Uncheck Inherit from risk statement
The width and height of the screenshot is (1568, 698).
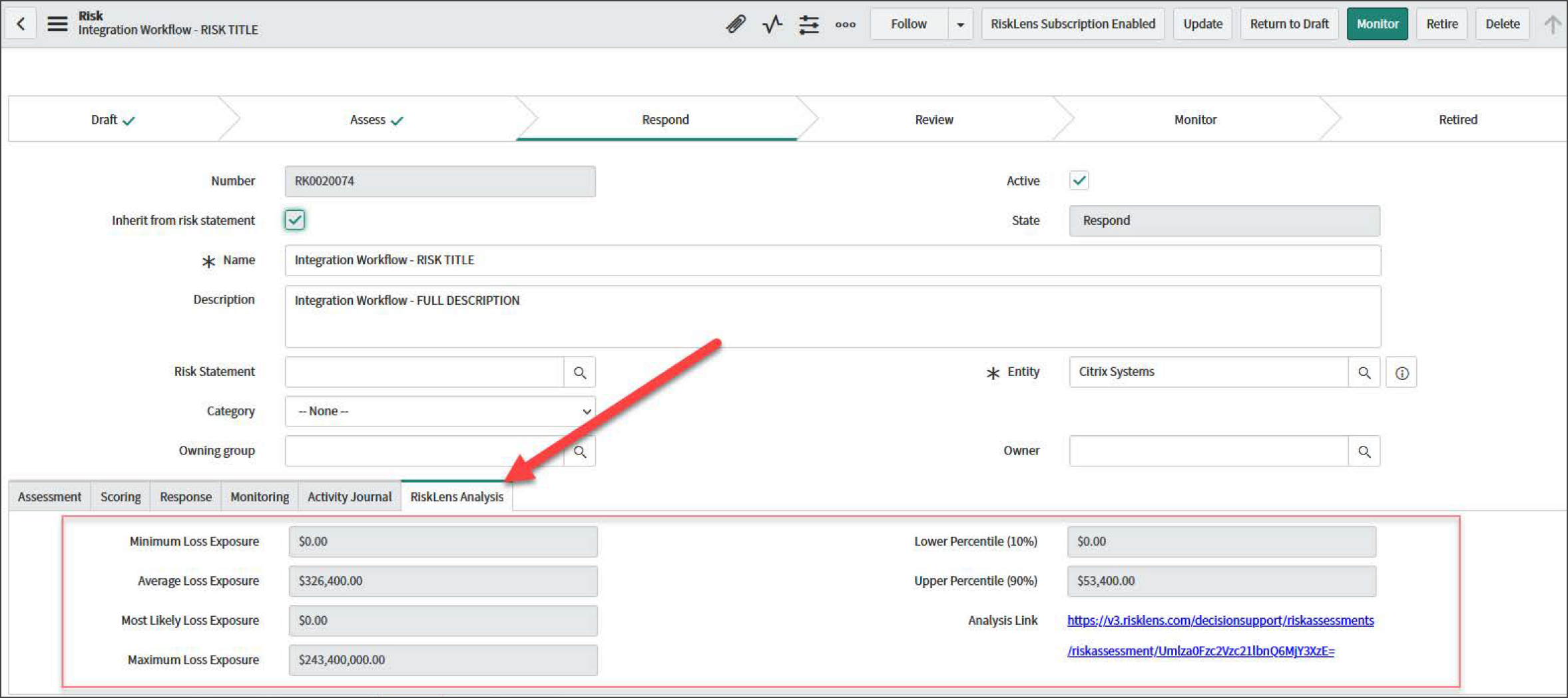click(294, 220)
